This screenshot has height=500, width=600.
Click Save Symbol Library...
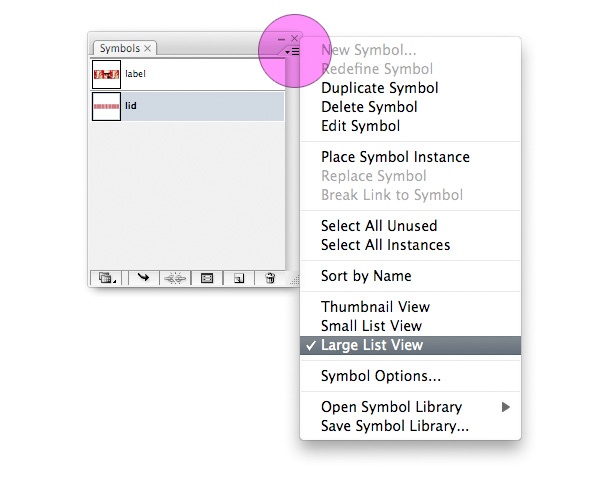click(x=395, y=426)
